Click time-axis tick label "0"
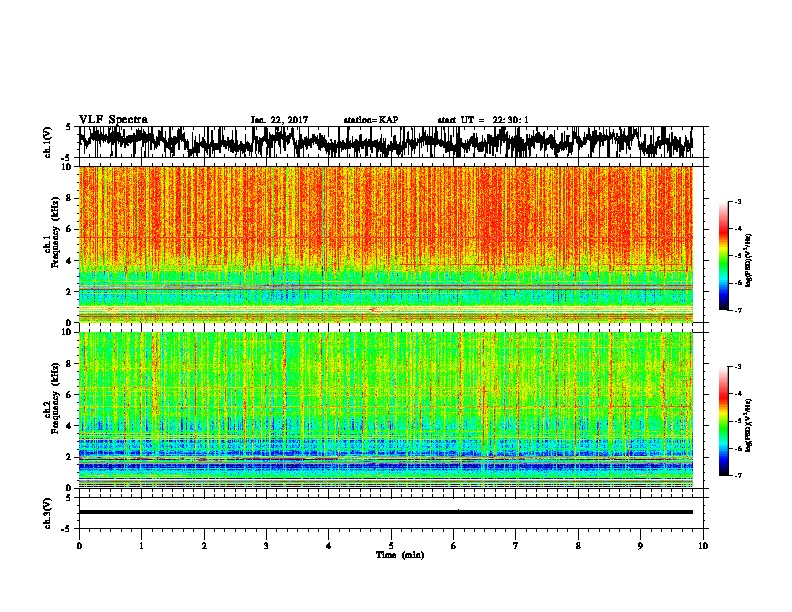792x612 pixels. 79,546
